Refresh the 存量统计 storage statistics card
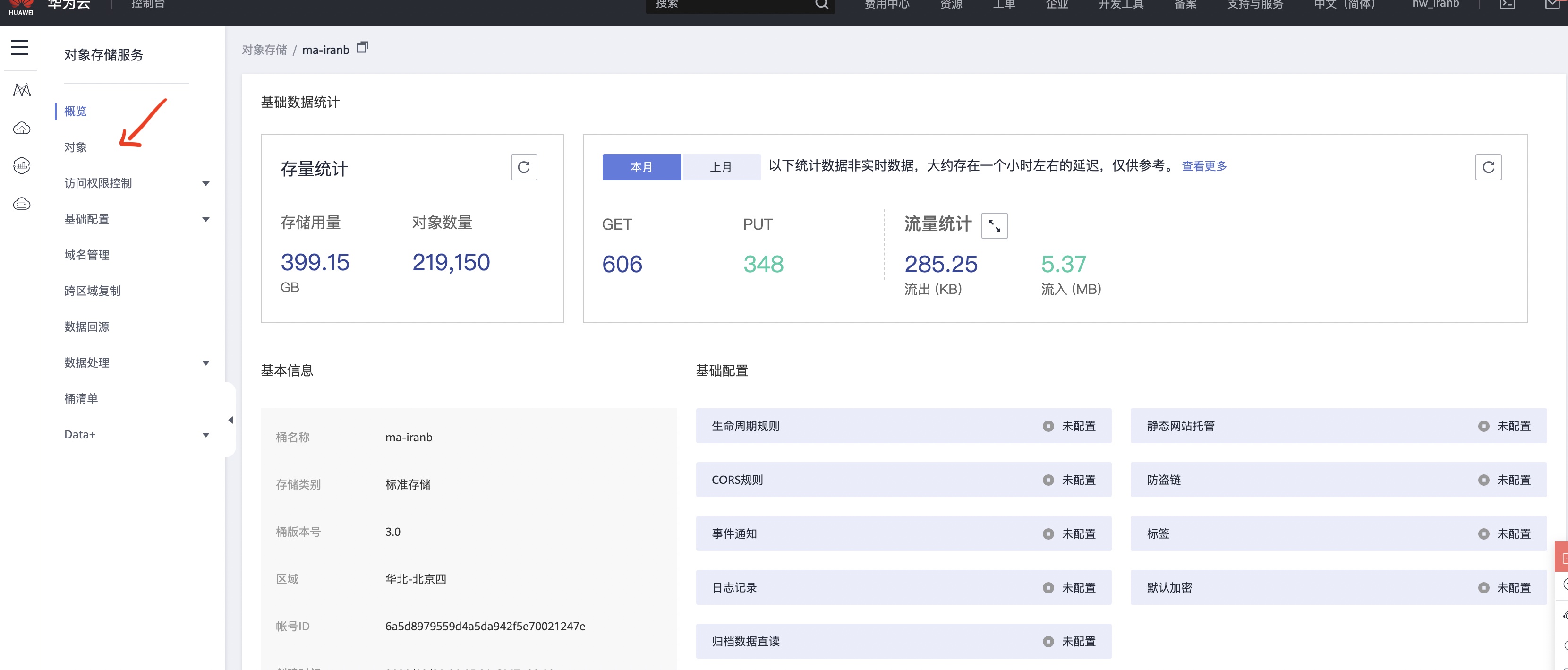Image resolution: width=1568 pixels, height=670 pixels. point(524,167)
